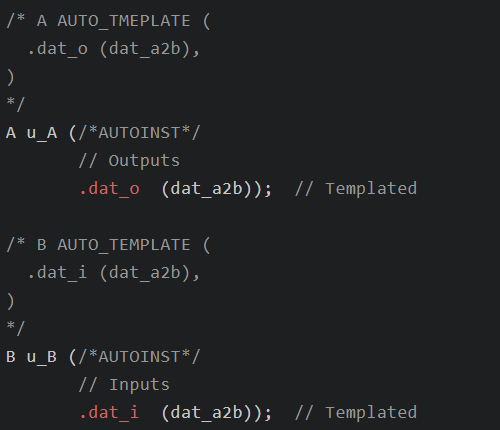
Task: Click the '// Outputs' comment line
Action: 129,161
